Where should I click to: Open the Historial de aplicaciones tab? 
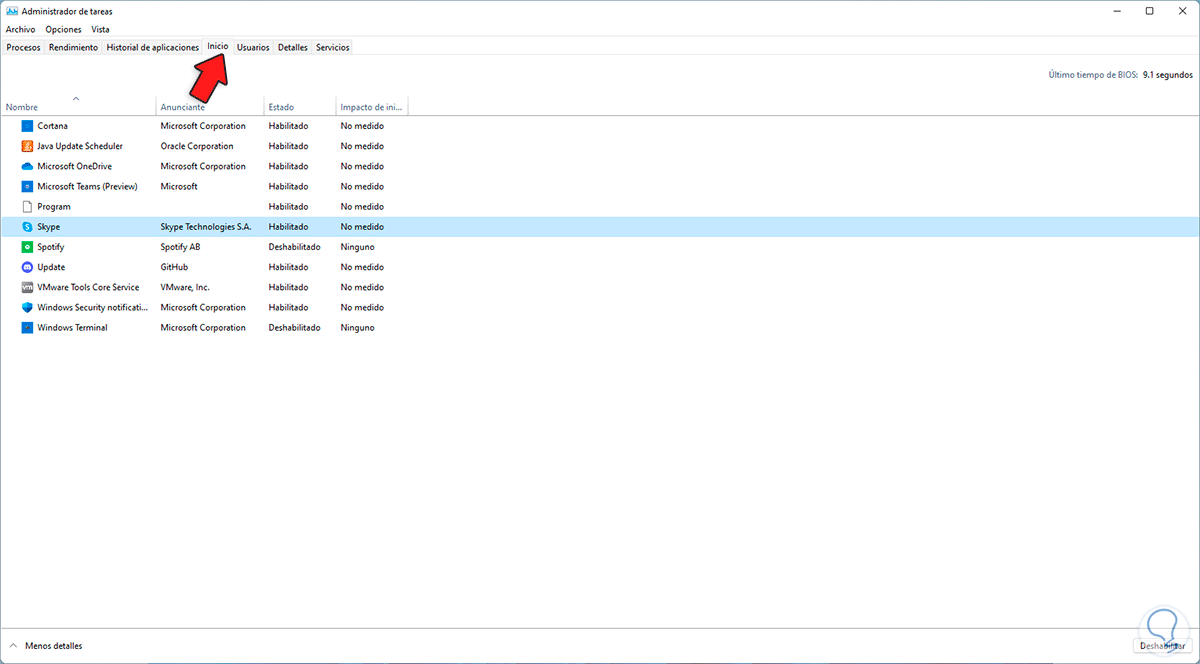point(153,47)
